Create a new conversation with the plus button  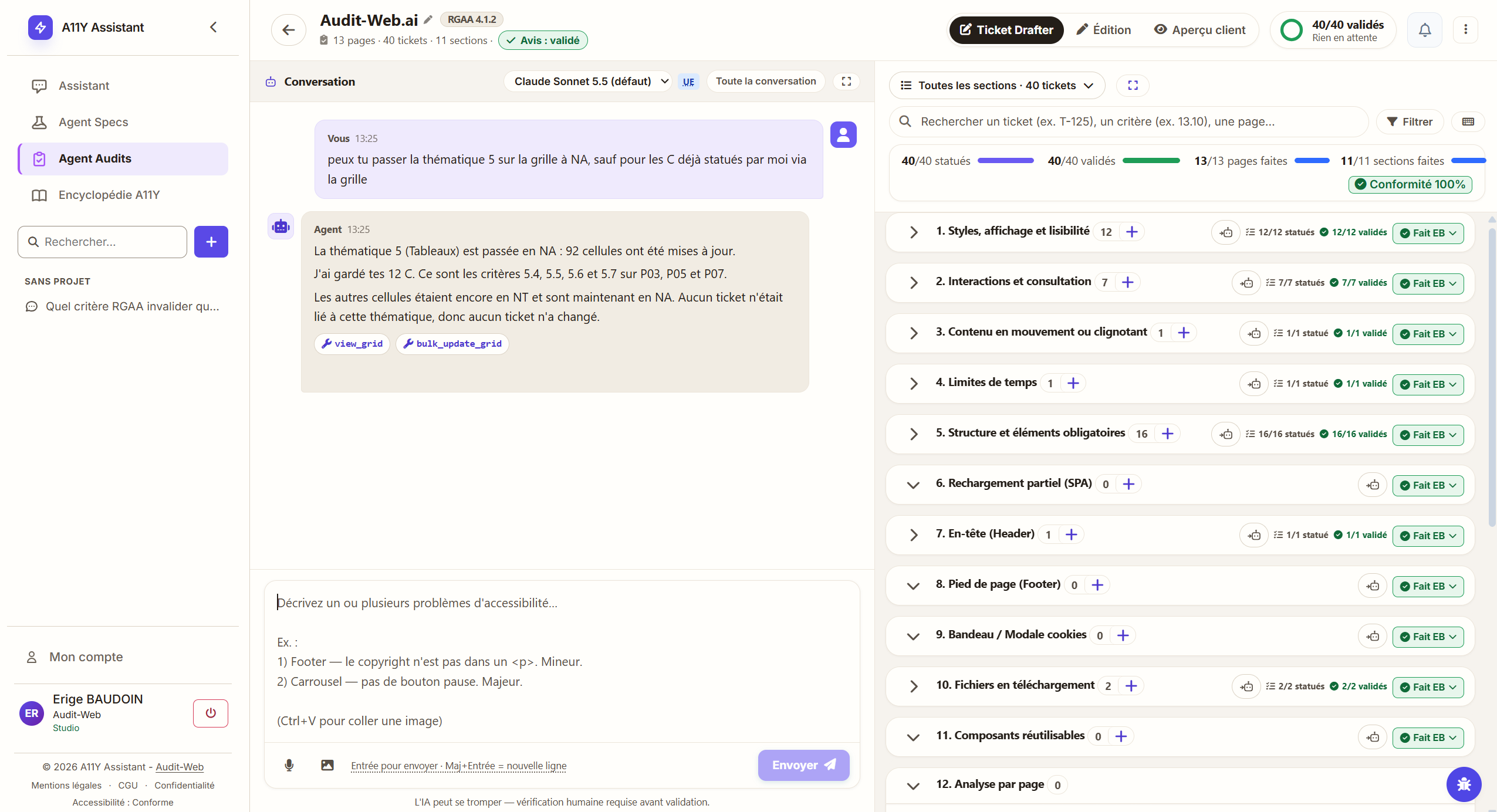pyautogui.click(x=211, y=242)
